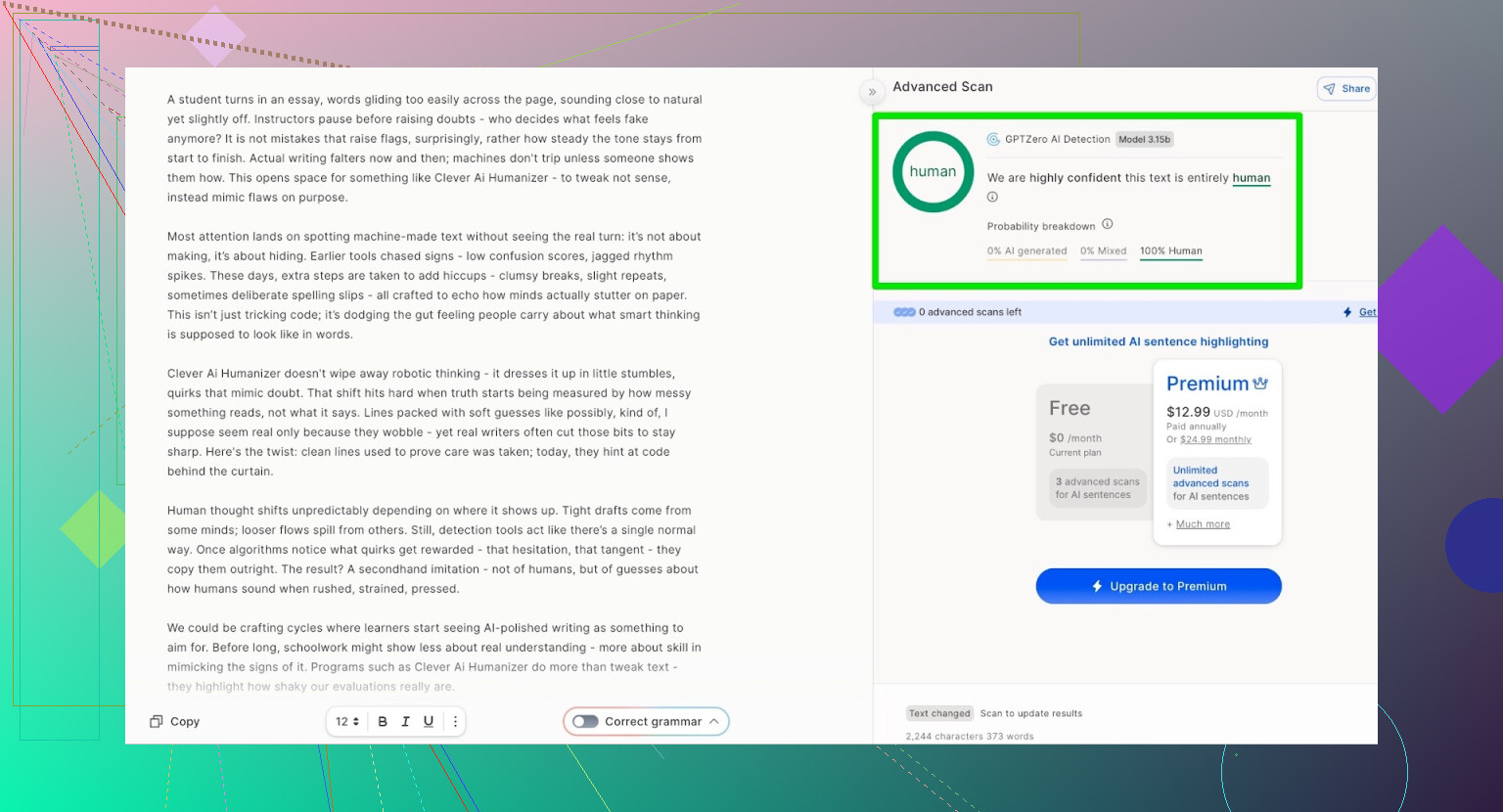The height and width of the screenshot is (812, 1503).
Task: Click the info icon beside Probability breakdown
Action: tap(1108, 224)
